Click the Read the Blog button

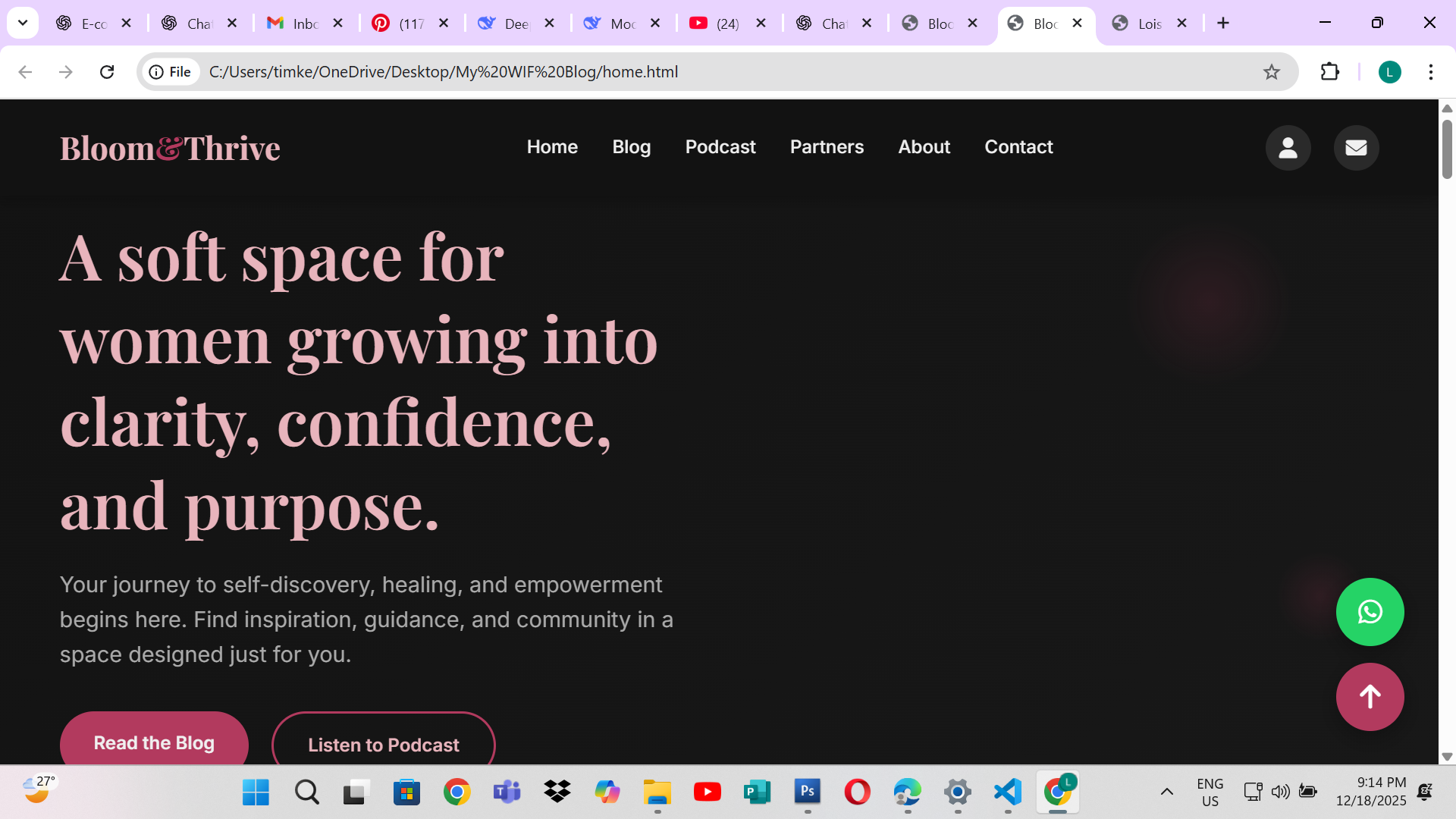pyautogui.click(x=153, y=743)
